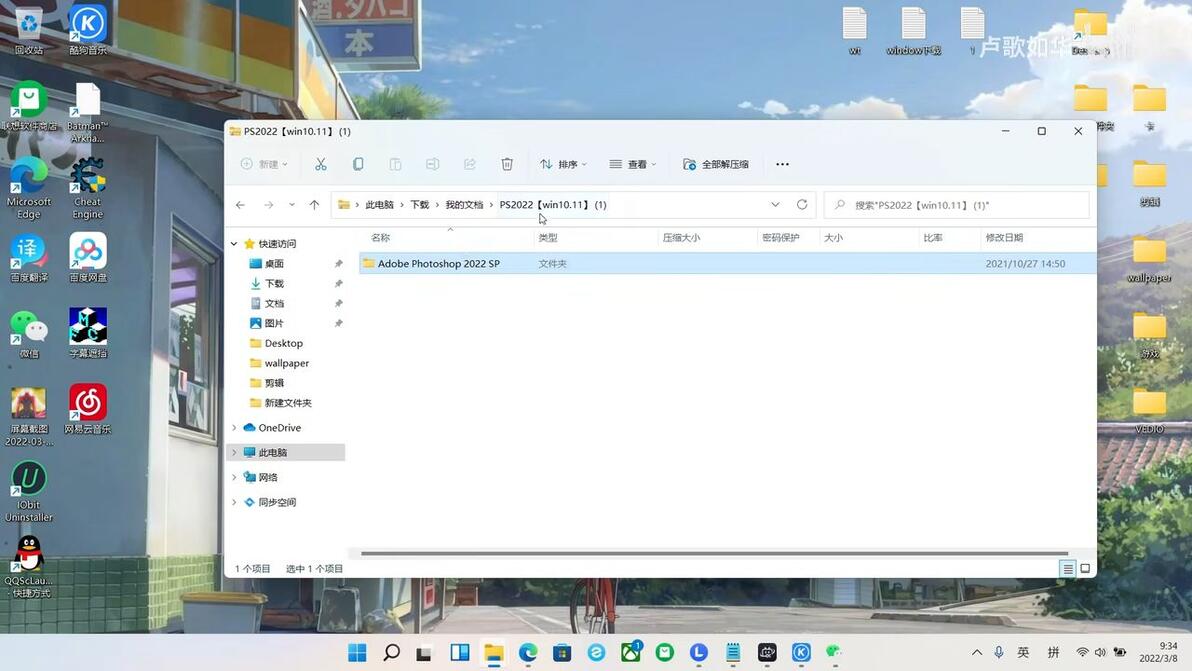This screenshot has height=671, width=1192.
Task: Refresh the current folder view
Action: [802, 204]
